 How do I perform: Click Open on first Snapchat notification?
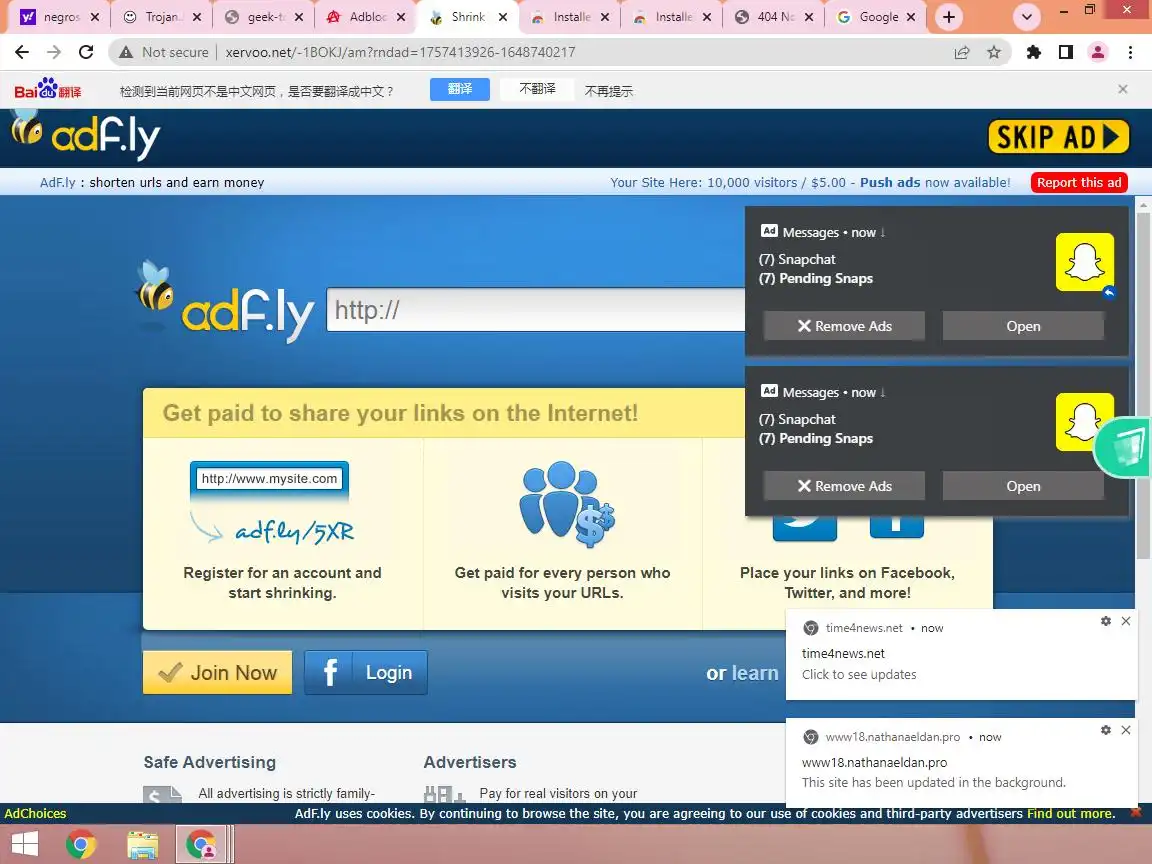pyautogui.click(x=1023, y=326)
